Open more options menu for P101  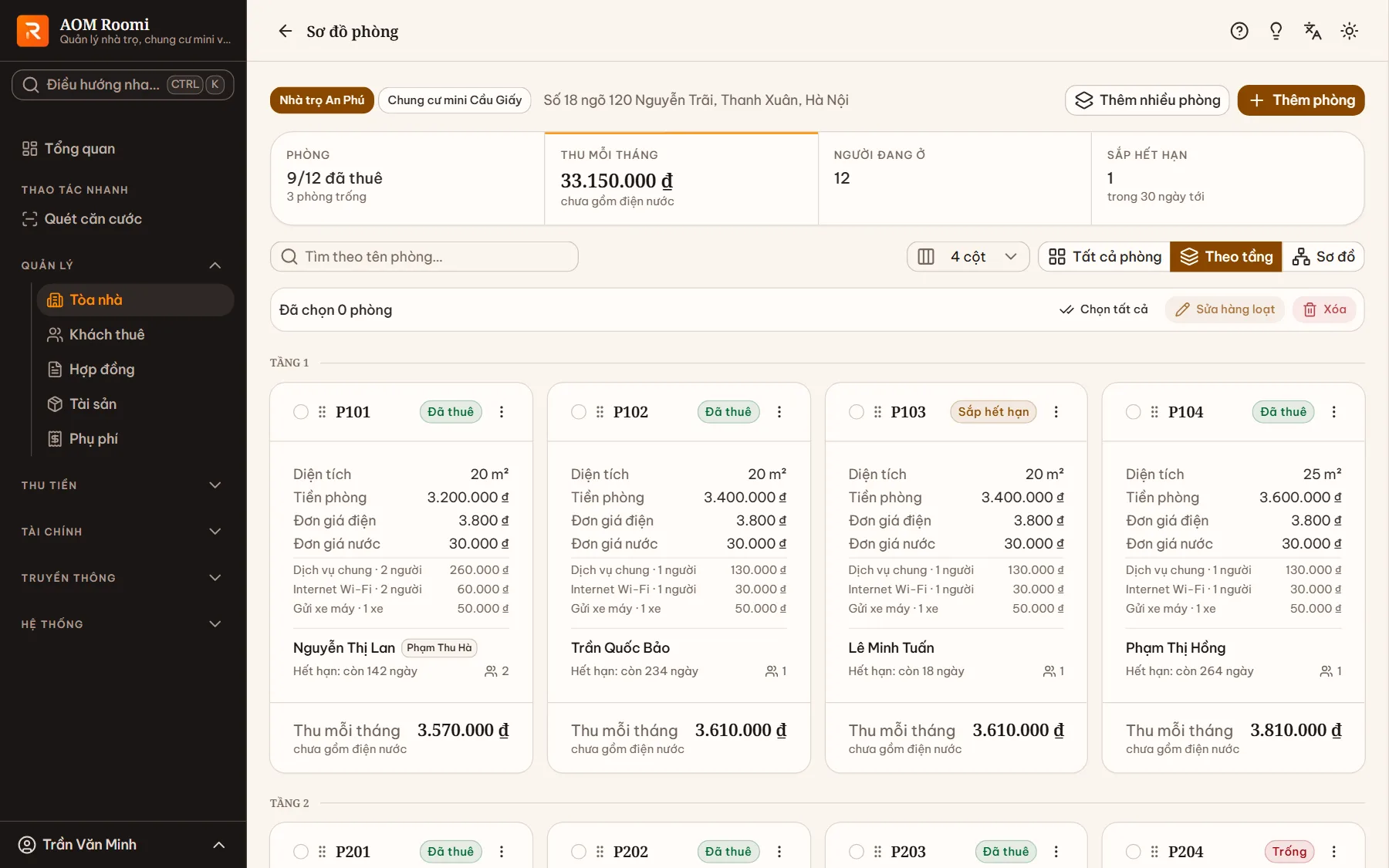[502, 412]
